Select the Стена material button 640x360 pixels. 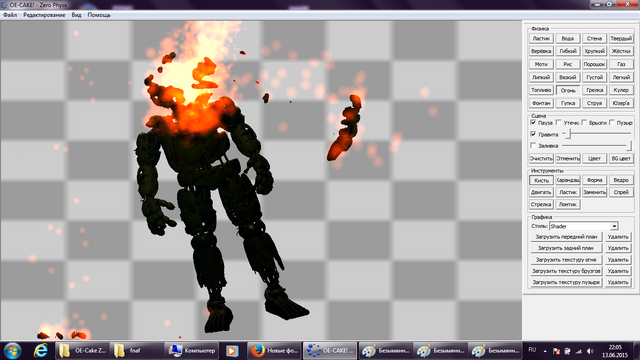[x=594, y=38]
